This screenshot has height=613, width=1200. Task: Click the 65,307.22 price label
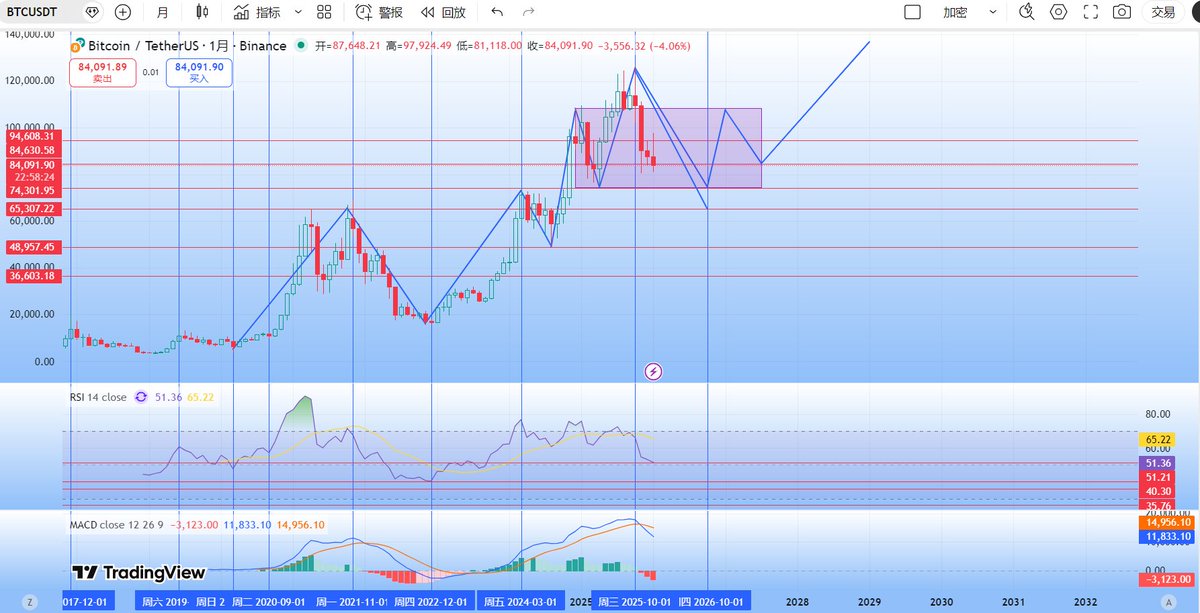34,208
